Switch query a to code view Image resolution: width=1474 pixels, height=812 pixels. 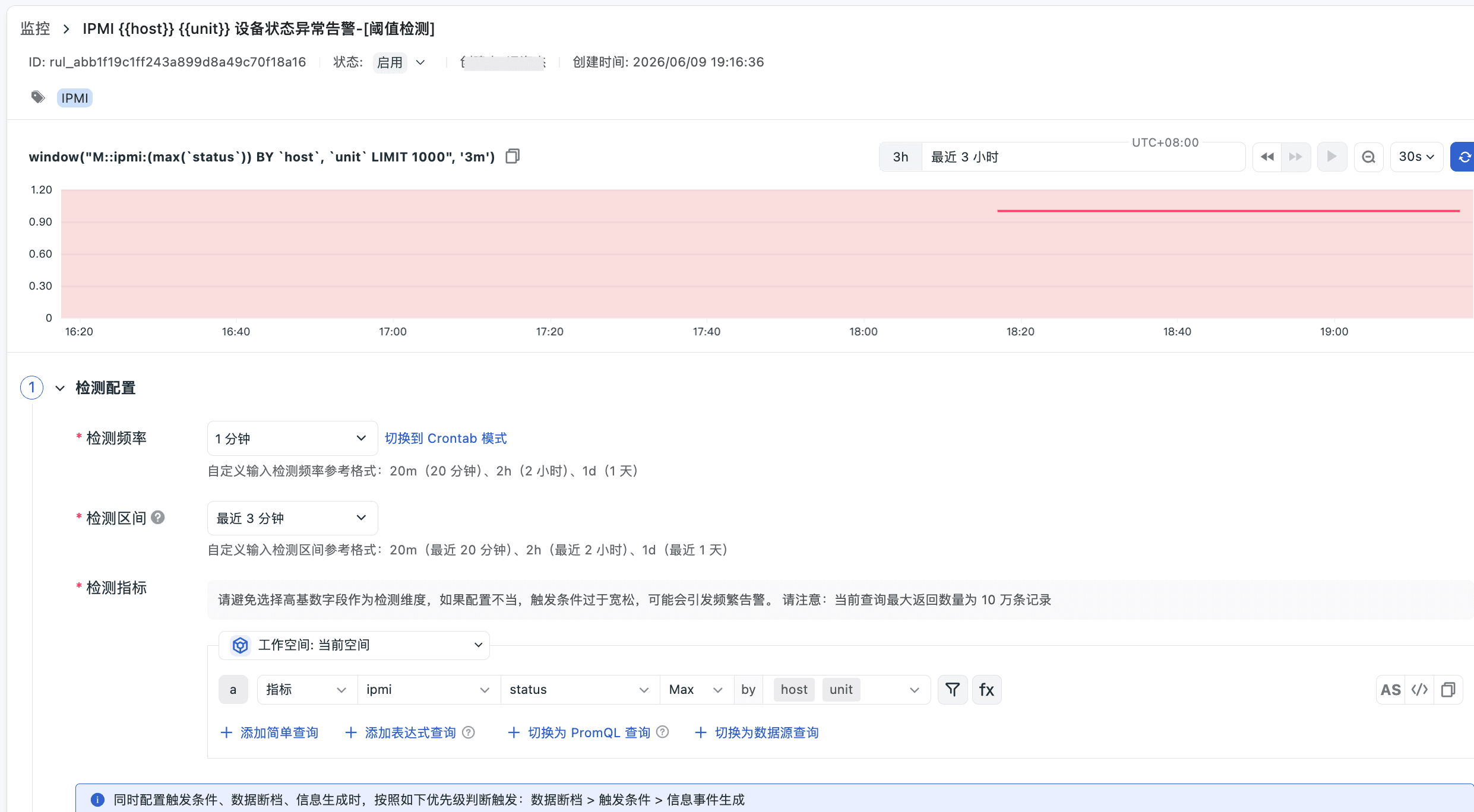pyautogui.click(x=1419, y=690)
